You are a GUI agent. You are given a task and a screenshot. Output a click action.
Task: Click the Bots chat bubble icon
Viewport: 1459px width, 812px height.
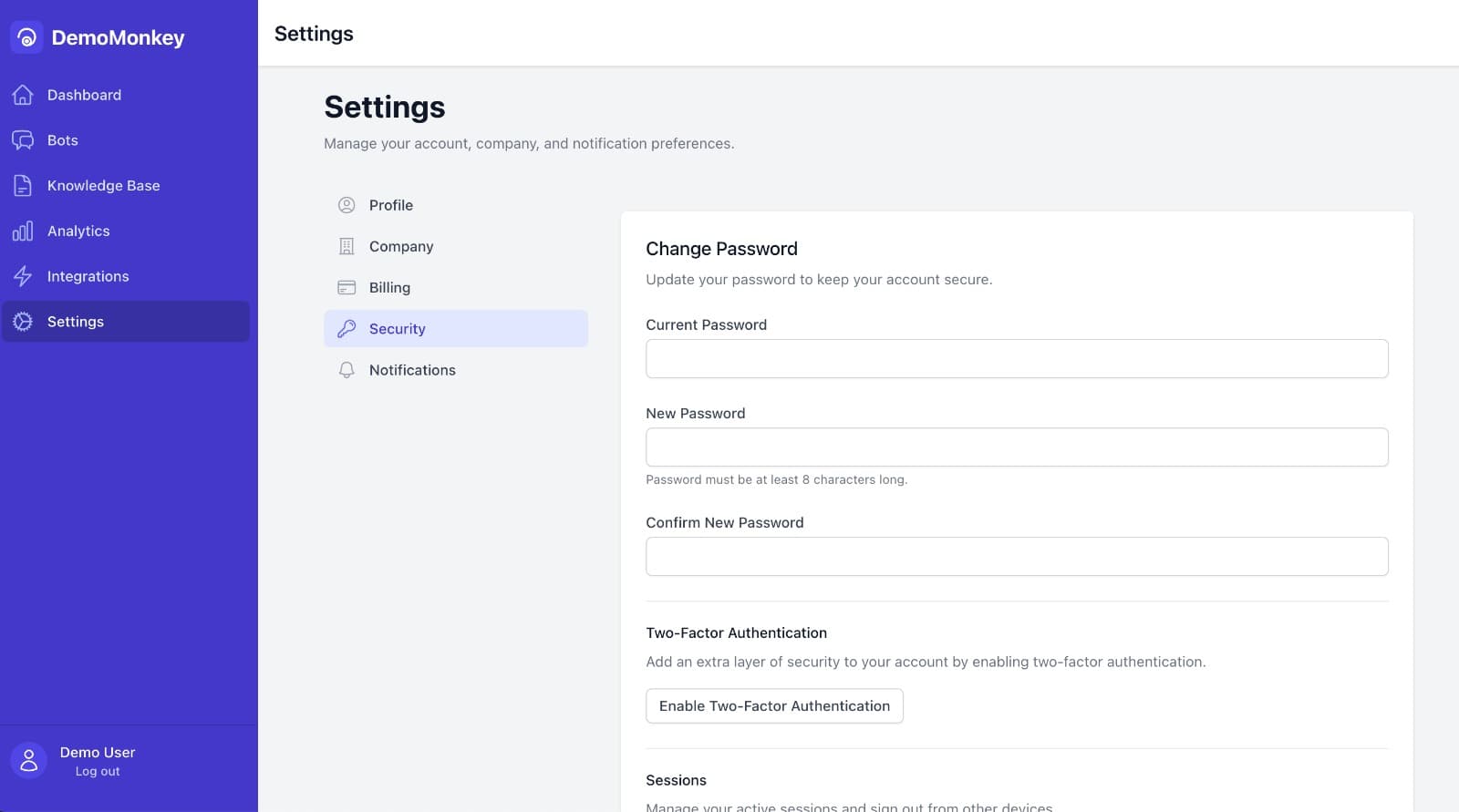23,140
